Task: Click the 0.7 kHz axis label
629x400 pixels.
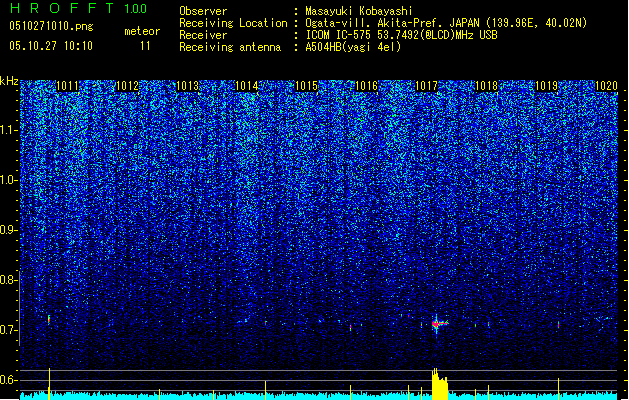Action: (x=8, y=330)
